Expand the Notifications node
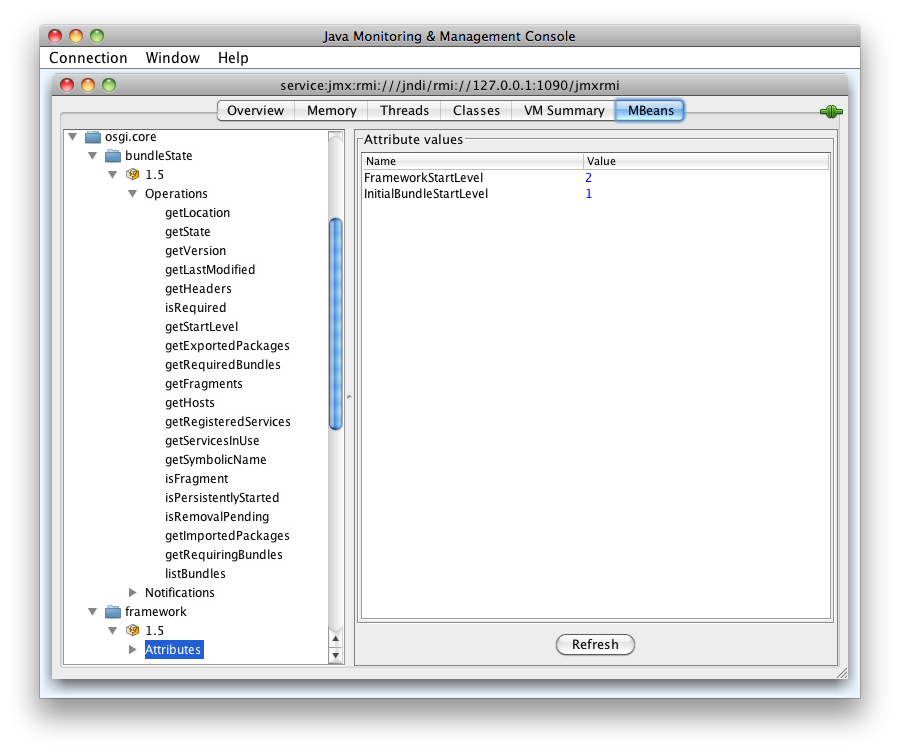Image resolution: width=900 pixels, height=753 pixels. (133, 592)
